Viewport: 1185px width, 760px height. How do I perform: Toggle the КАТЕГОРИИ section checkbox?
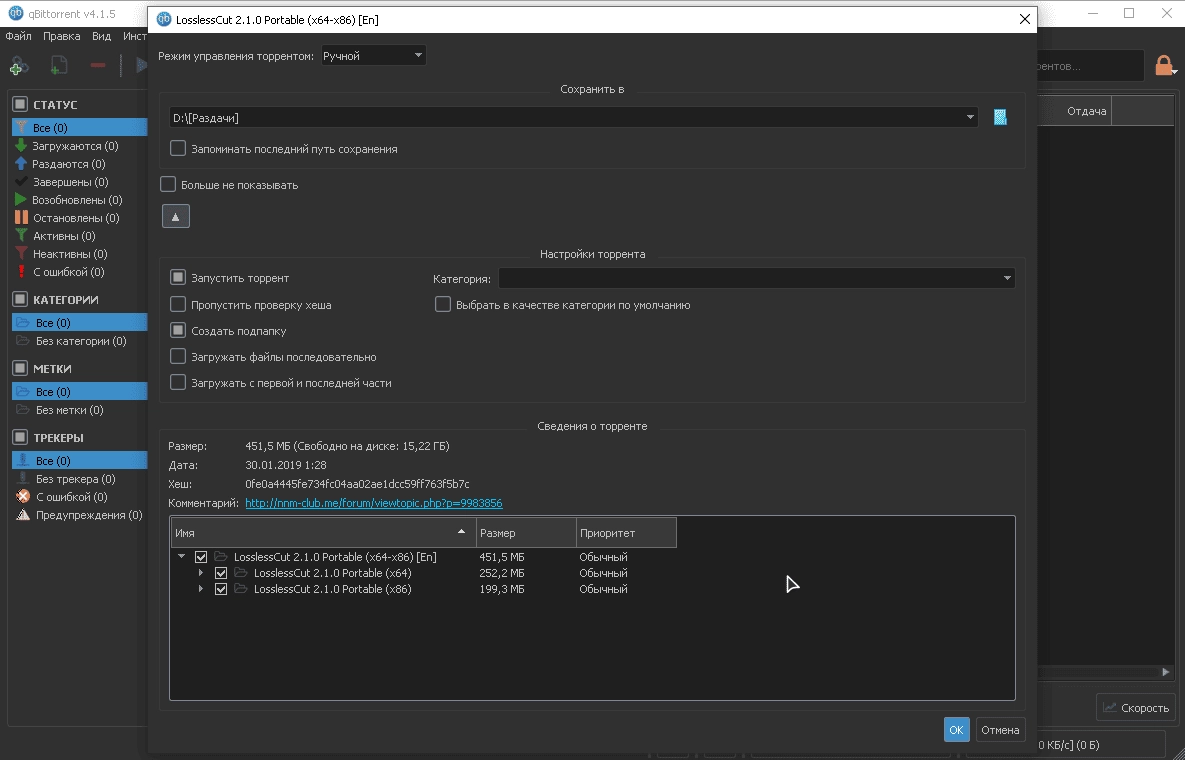coord(20,299)
